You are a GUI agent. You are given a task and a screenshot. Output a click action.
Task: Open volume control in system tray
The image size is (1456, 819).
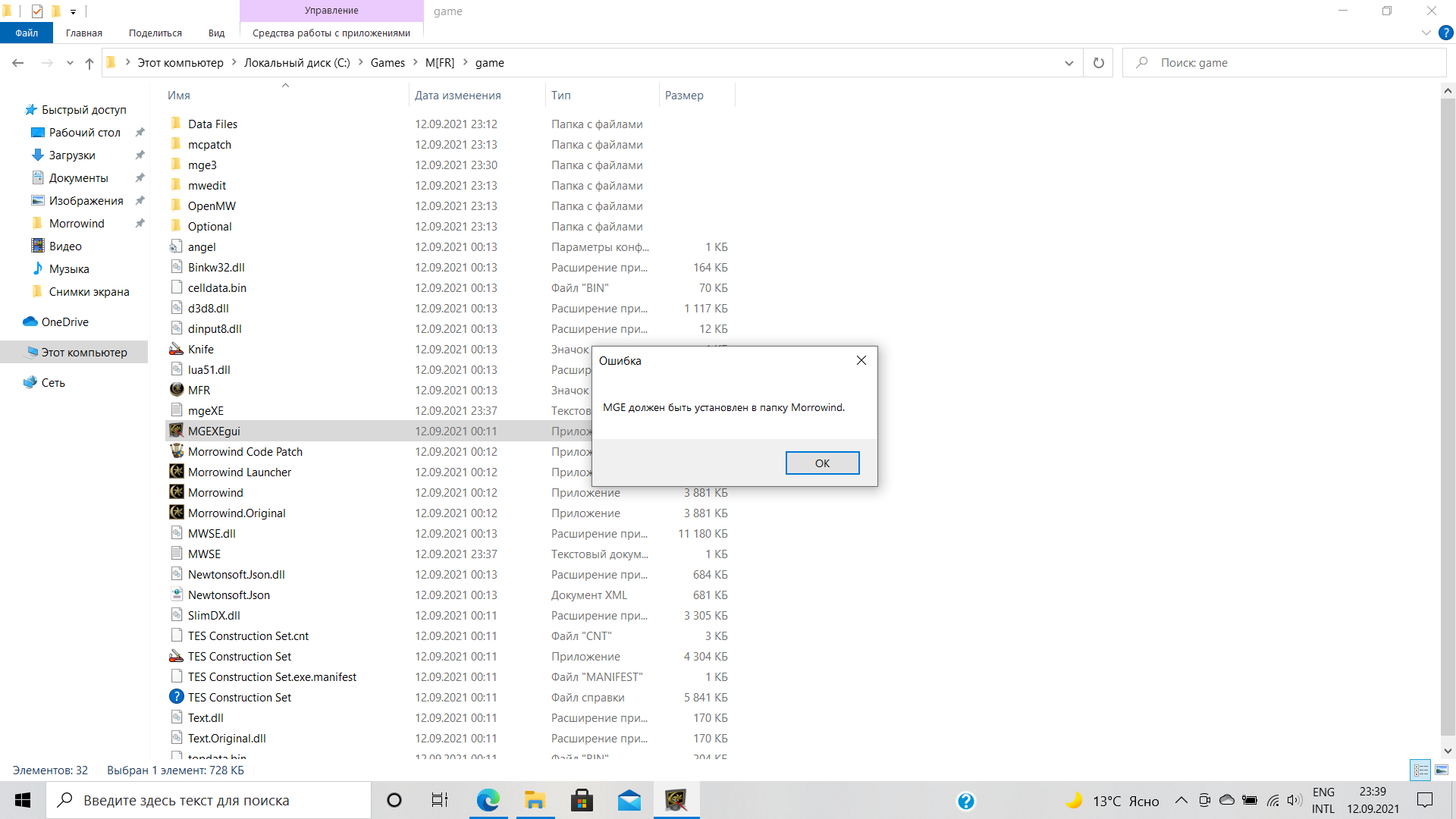1295,800
